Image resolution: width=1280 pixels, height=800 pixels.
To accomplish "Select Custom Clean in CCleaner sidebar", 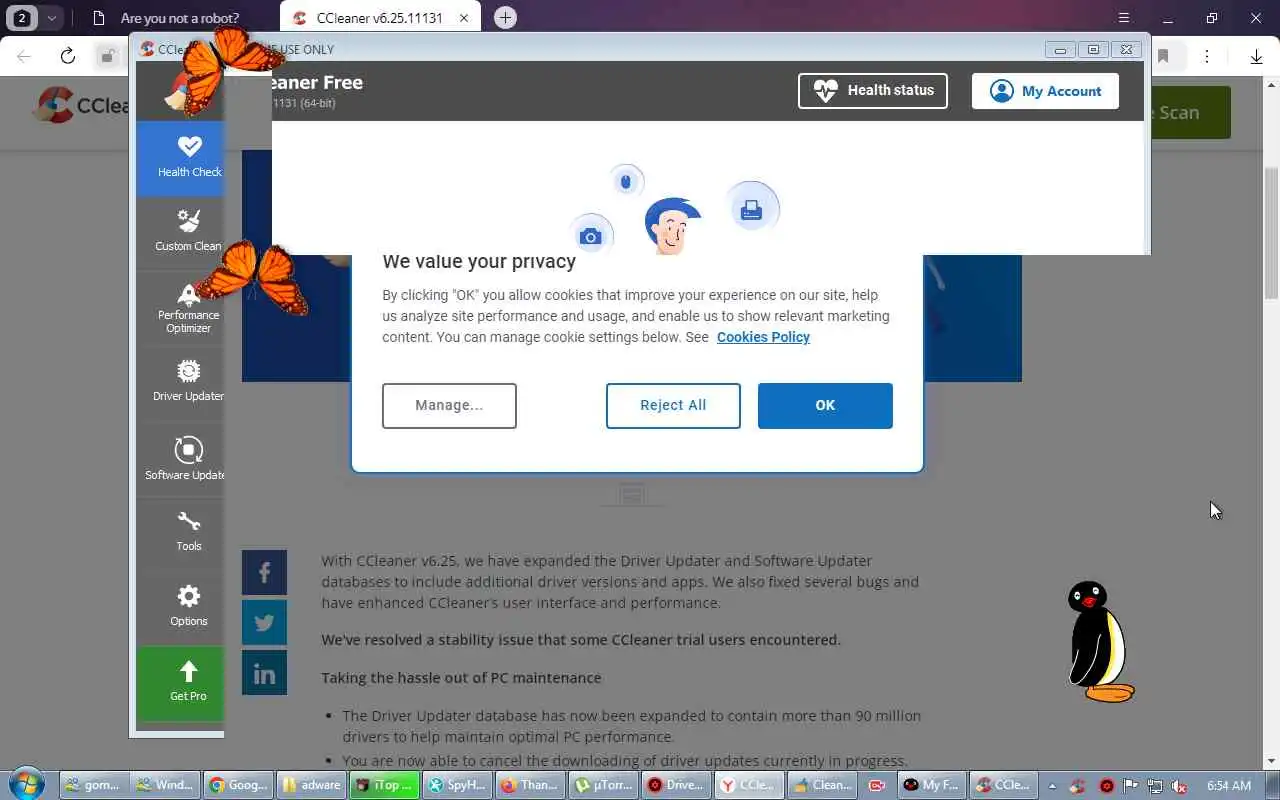I will (x=180, y=233).
